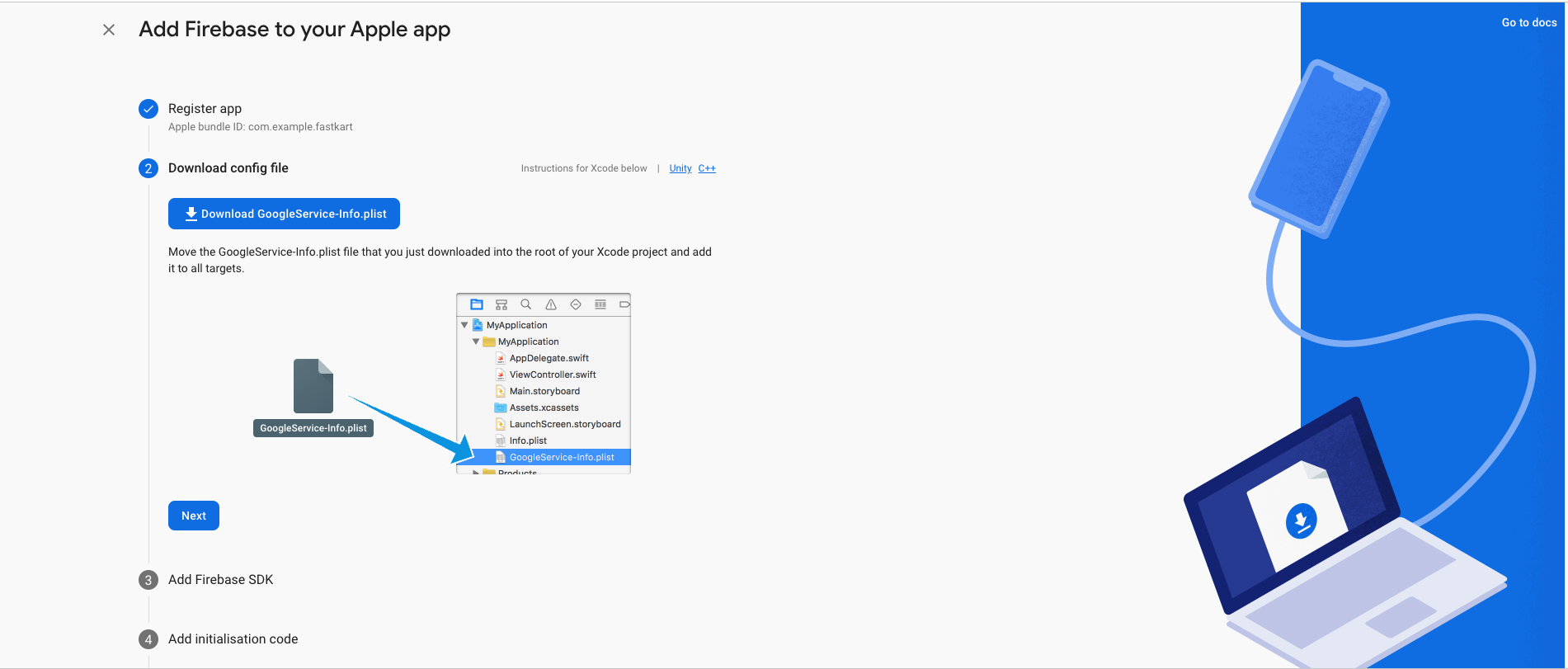Close the Add Firebase setup dialog

point(109,30)
